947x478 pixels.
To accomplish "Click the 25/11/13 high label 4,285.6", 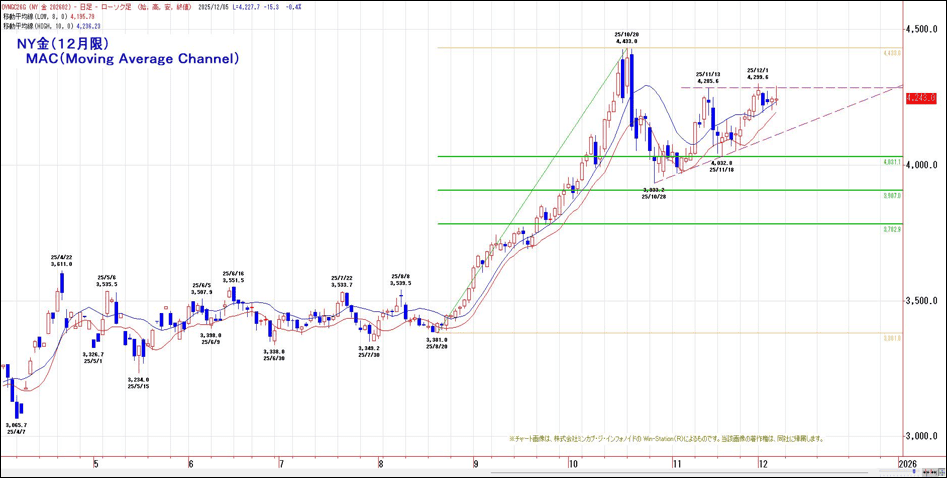I will (x=709, y=80).
